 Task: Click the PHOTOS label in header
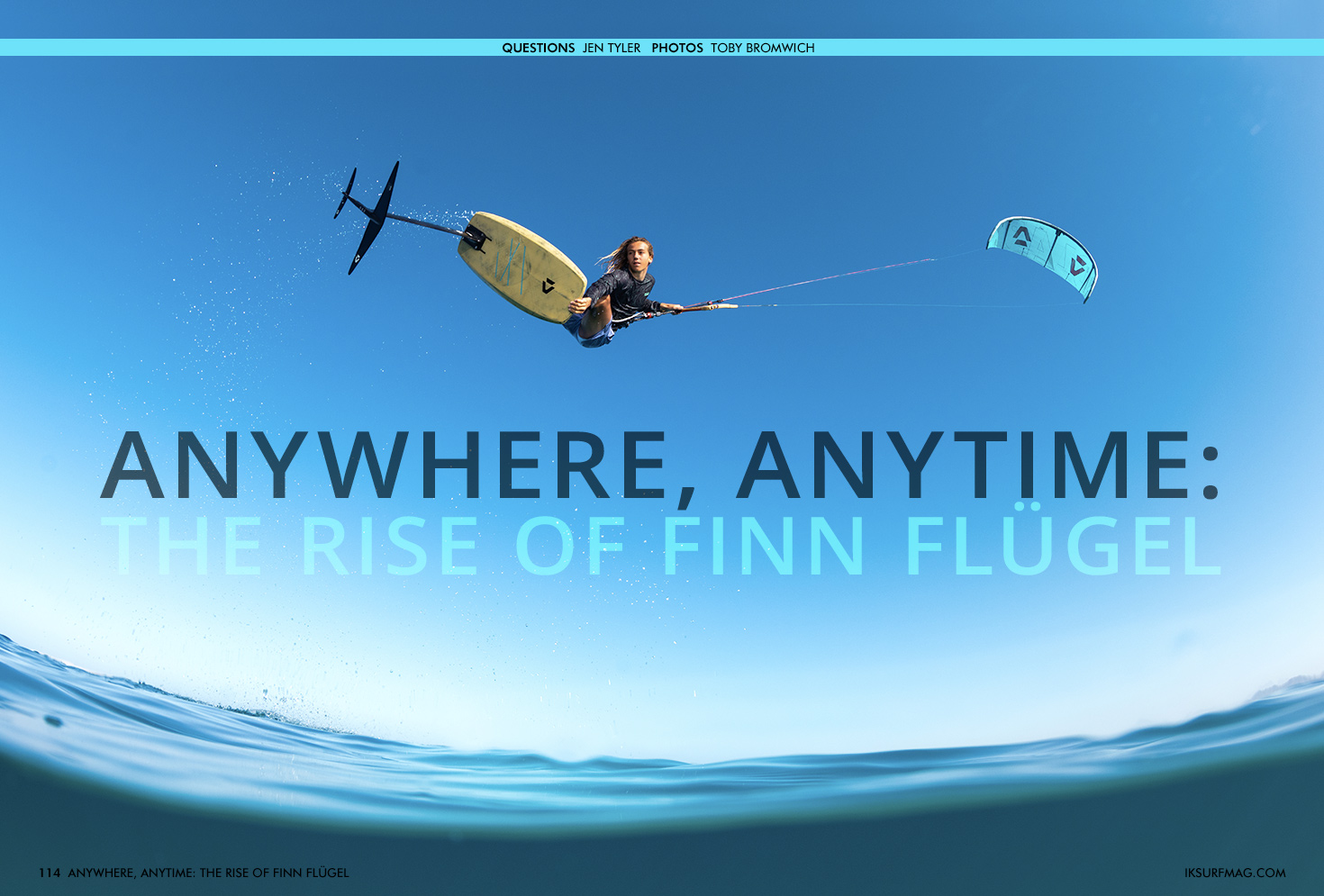tap(676, 48)
